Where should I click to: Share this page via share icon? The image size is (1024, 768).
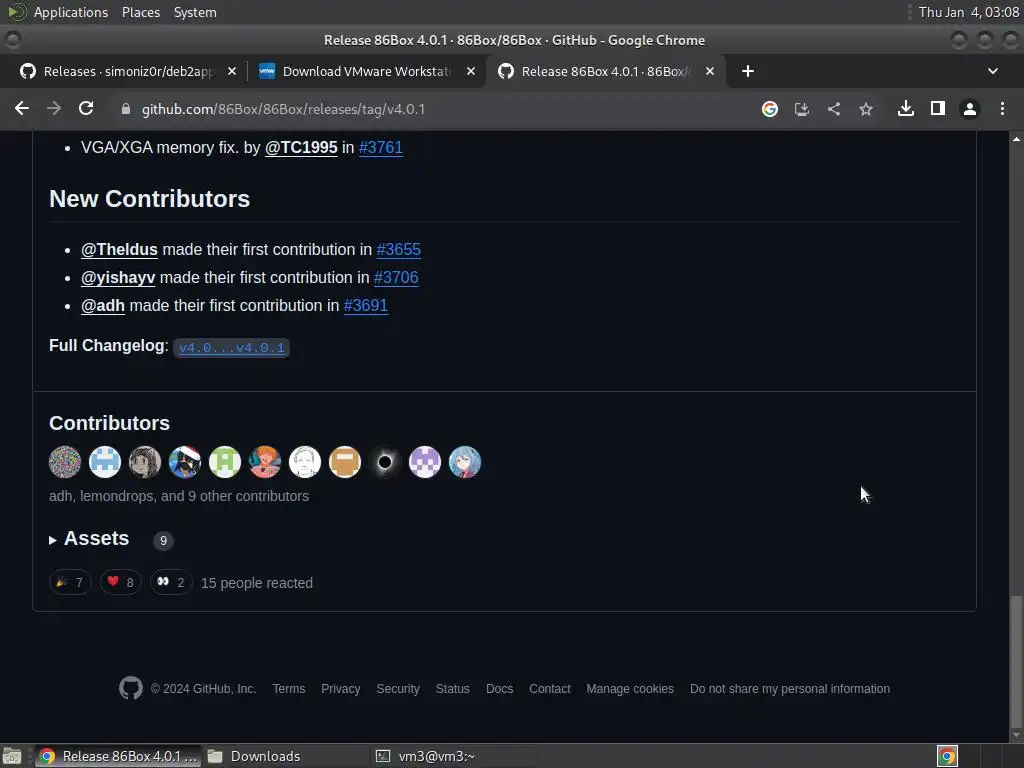(x=834, y=109)
